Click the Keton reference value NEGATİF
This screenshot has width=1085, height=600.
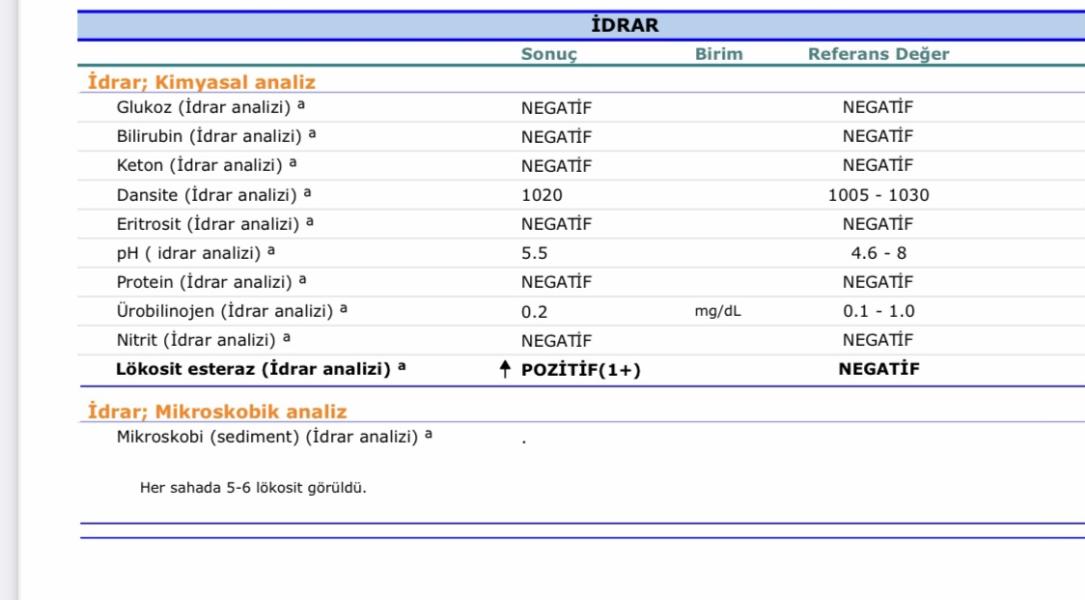(x=877, y=165)
